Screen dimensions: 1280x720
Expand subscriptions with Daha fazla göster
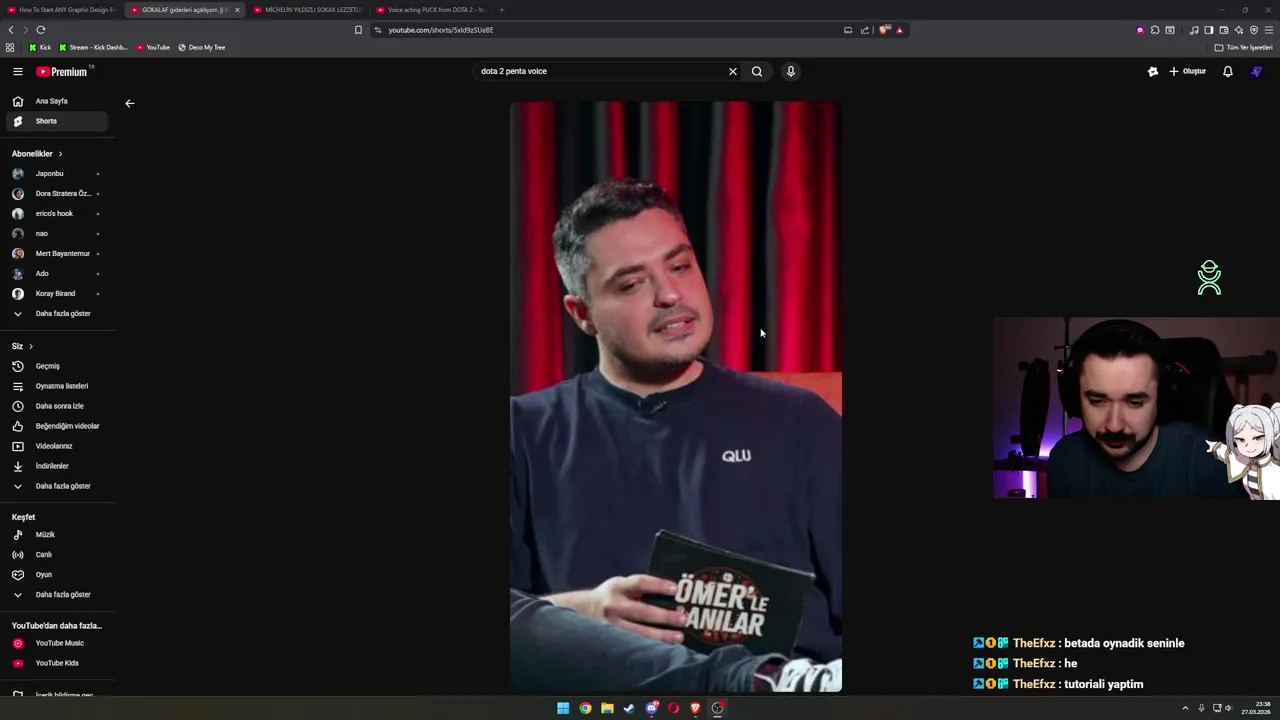pyautogui.click(x=60, y=314)
